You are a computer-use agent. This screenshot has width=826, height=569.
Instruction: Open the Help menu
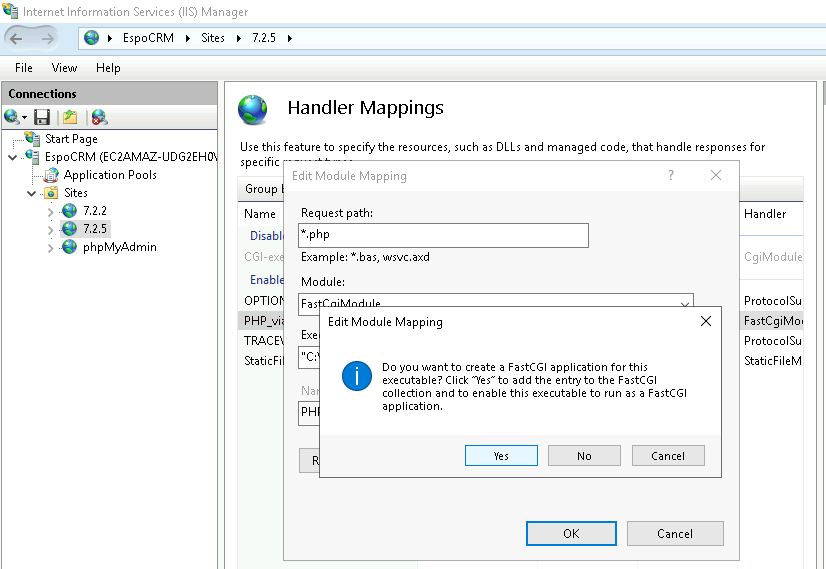click(108, 68)
